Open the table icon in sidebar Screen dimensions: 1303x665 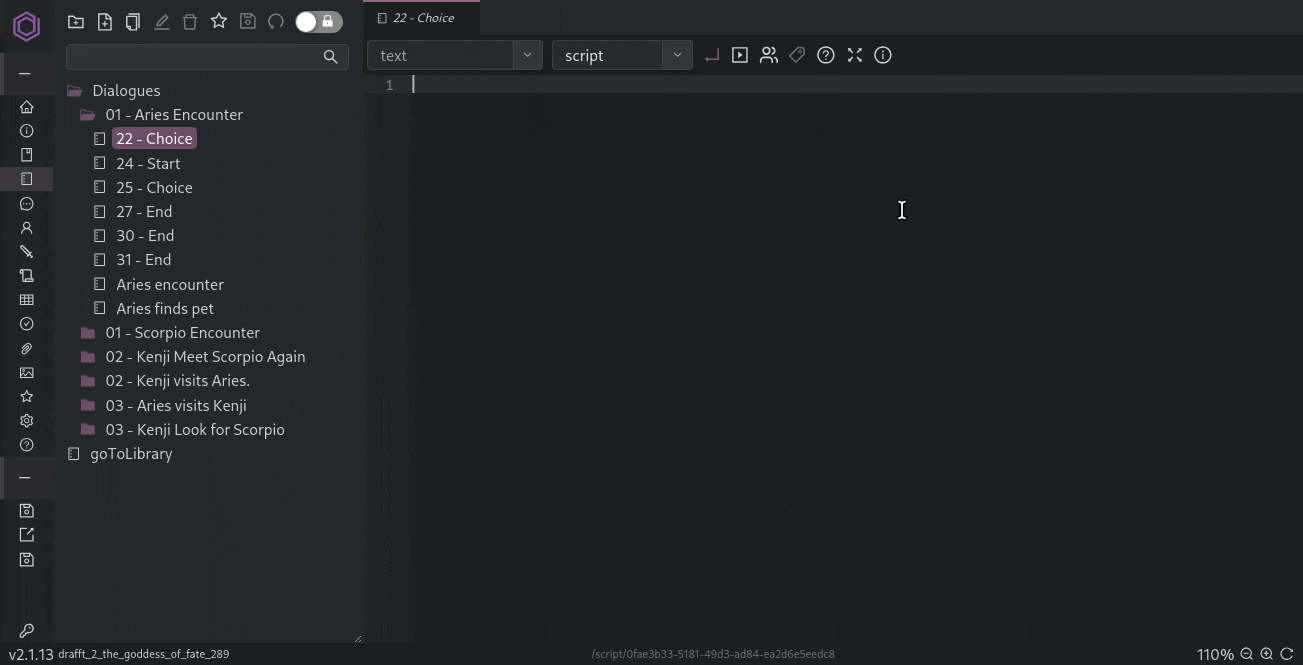pos(27,300)
